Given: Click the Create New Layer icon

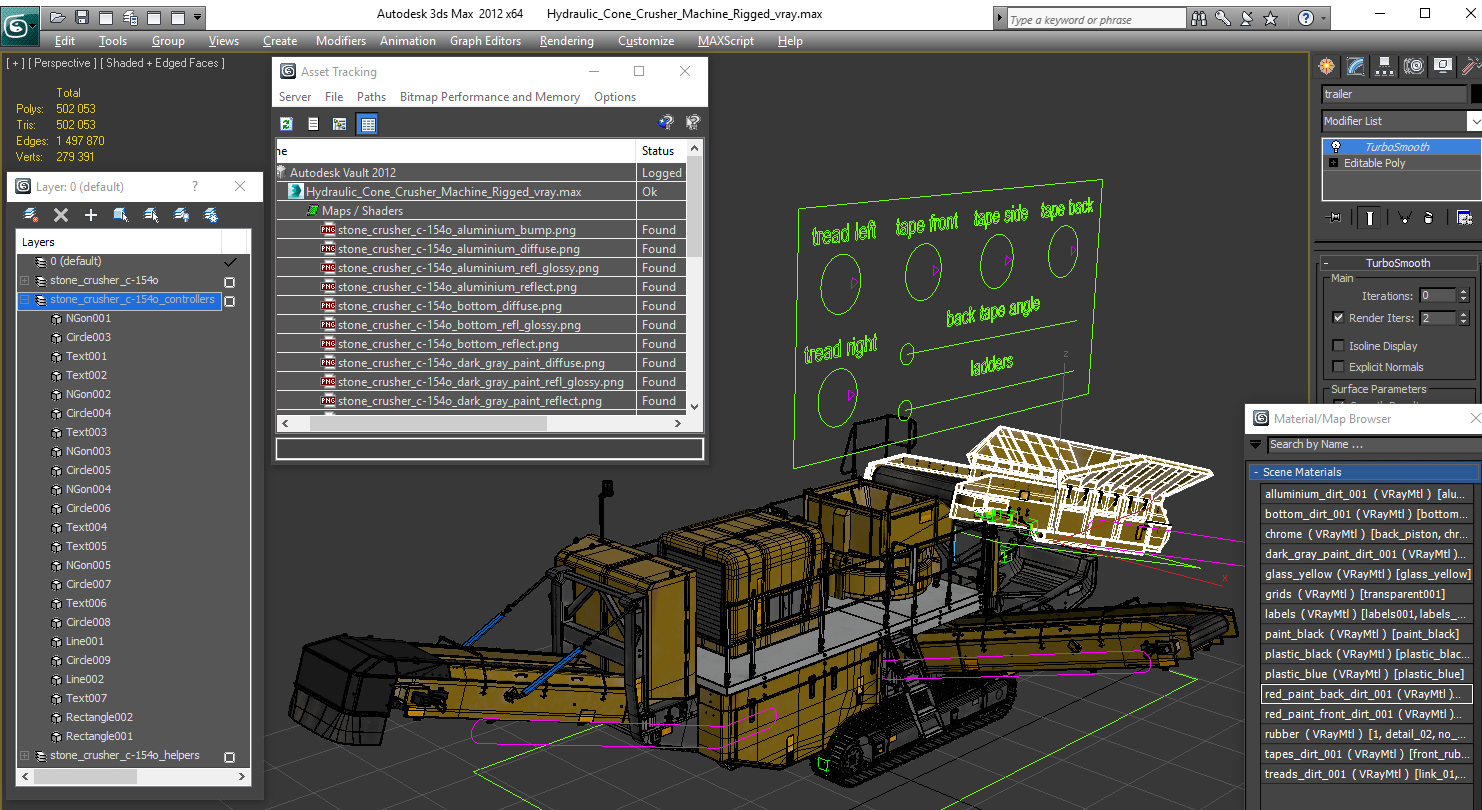Looking at the screenshot, I should [x=31, y=215].
